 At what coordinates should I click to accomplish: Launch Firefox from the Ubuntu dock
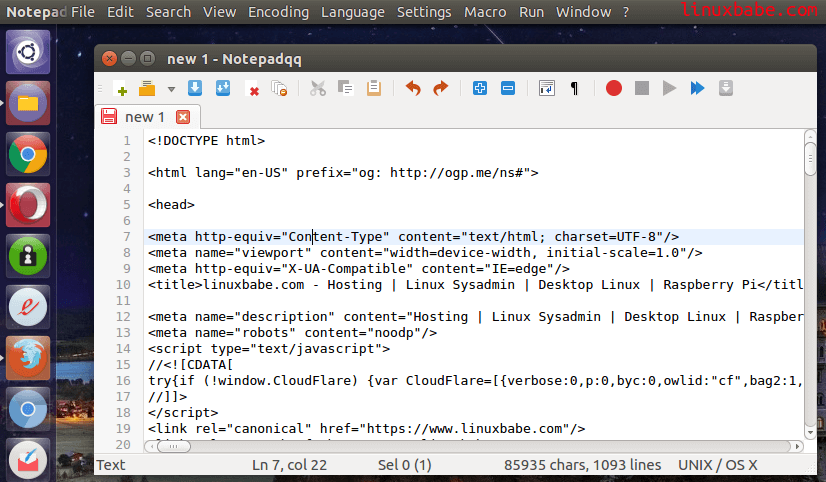[28, 358]
